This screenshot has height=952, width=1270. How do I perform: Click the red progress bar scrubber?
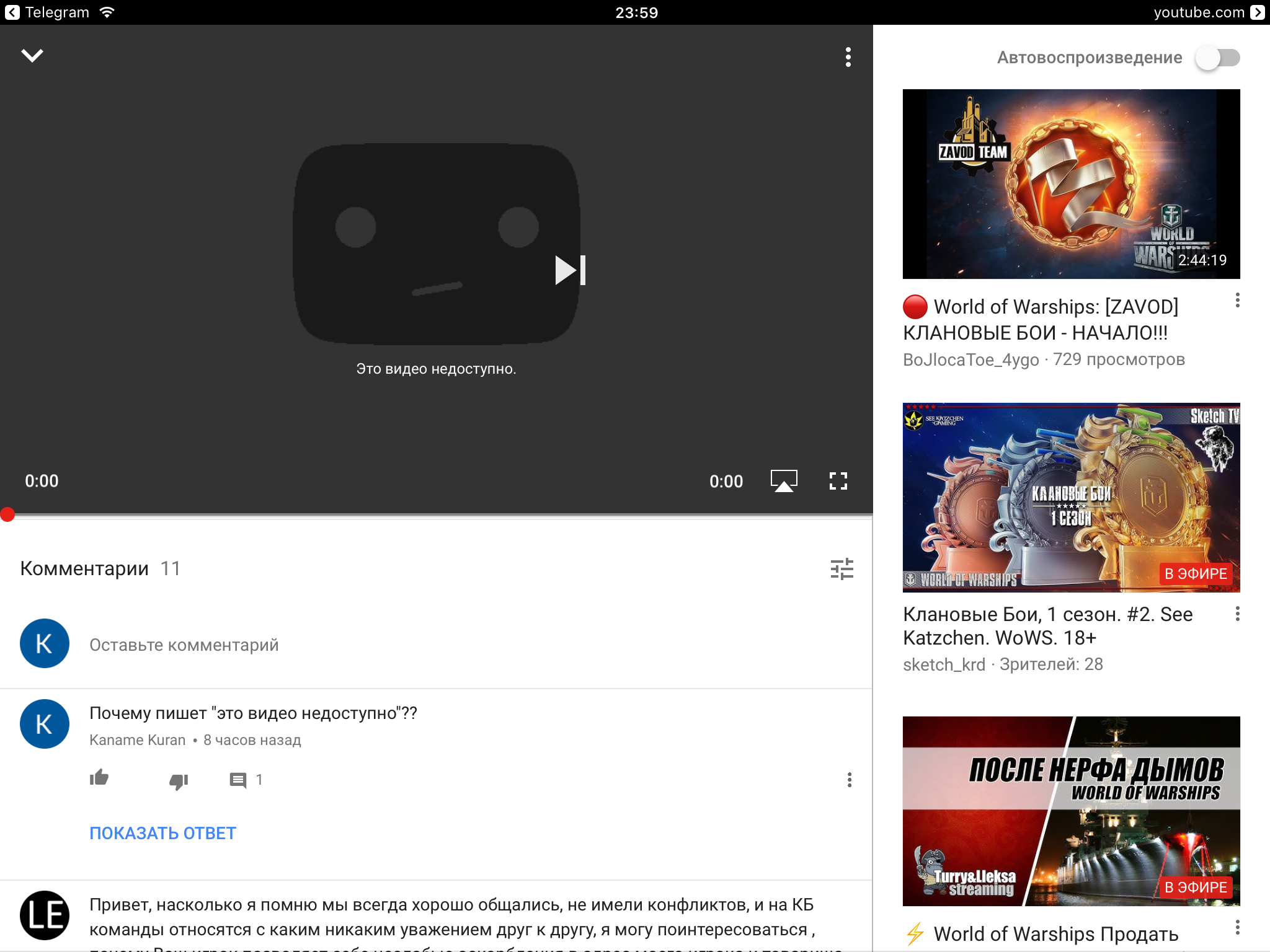(7, 514)
